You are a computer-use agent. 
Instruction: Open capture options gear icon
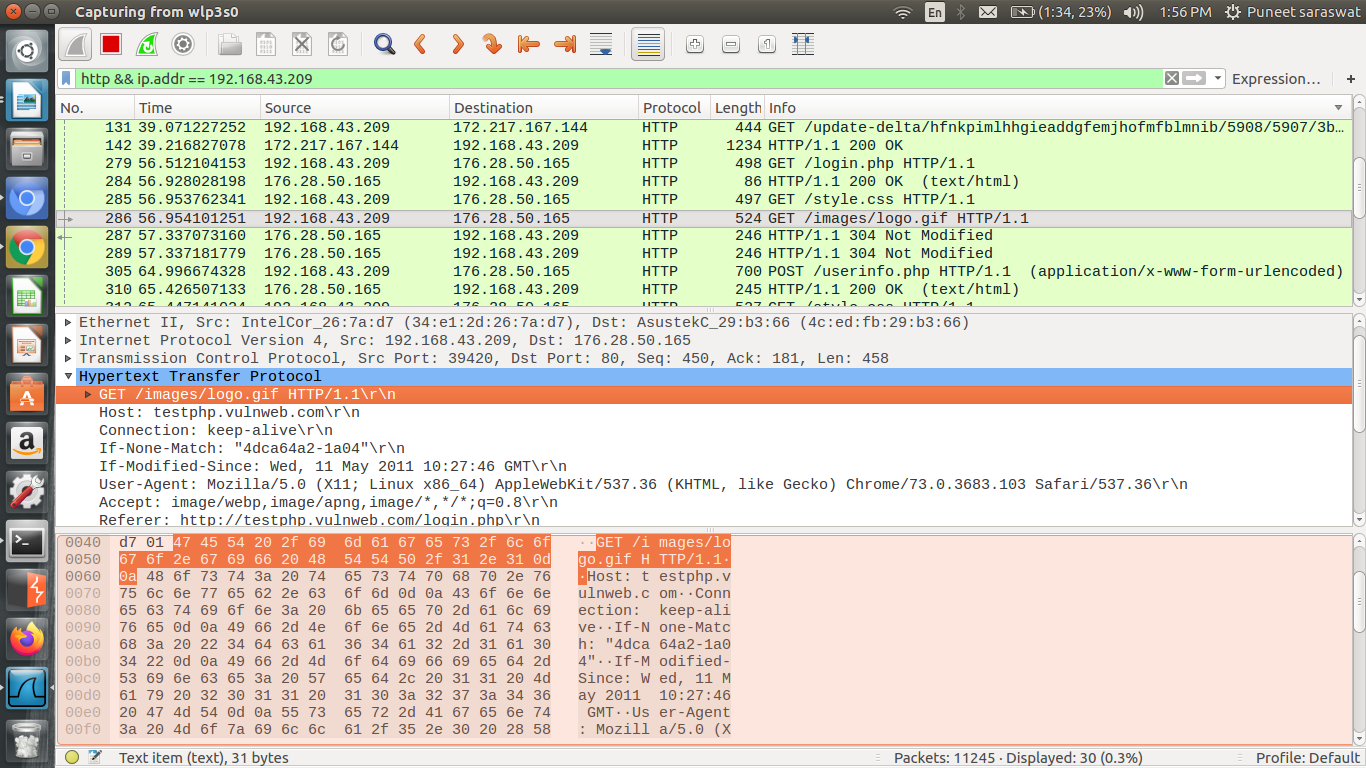[182, 44]
